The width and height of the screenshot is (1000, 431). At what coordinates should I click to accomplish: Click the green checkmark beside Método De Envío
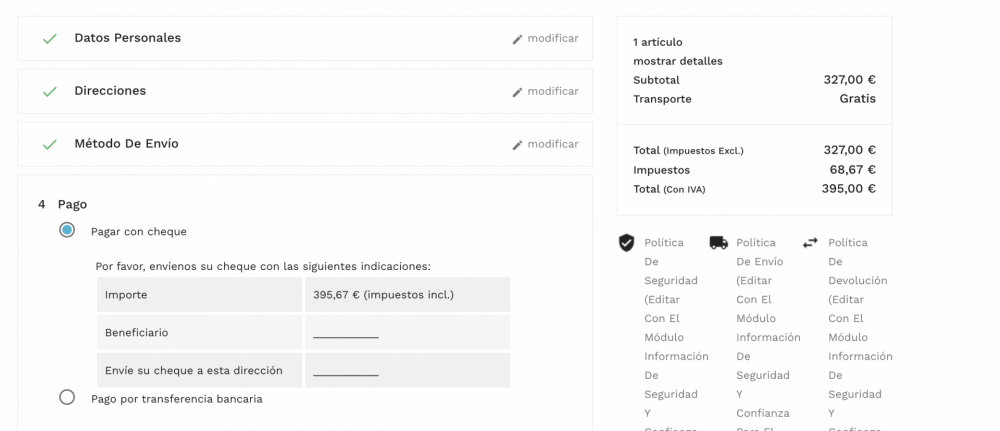pyautogui.click(x=49, y=145)
